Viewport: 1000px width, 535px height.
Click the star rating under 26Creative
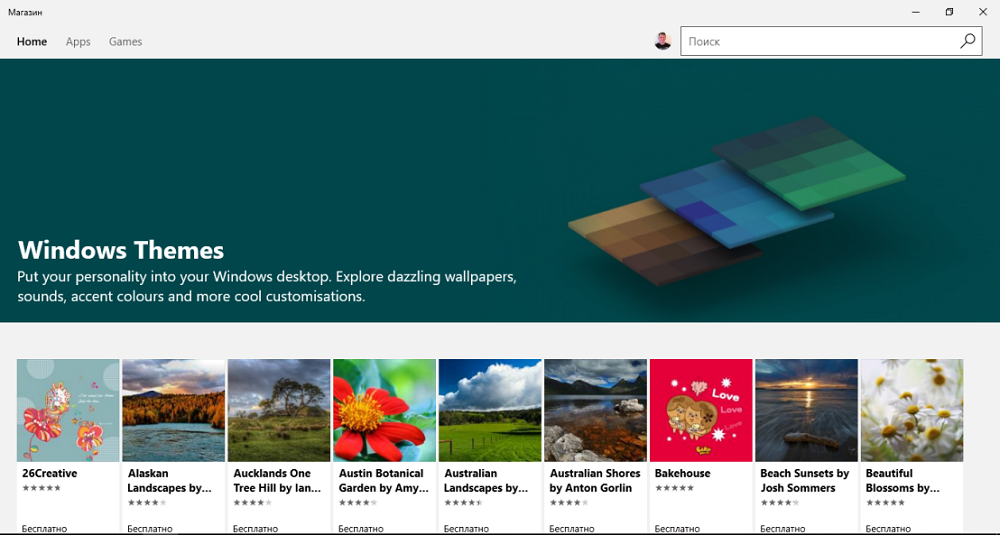[x=41, y=488]
